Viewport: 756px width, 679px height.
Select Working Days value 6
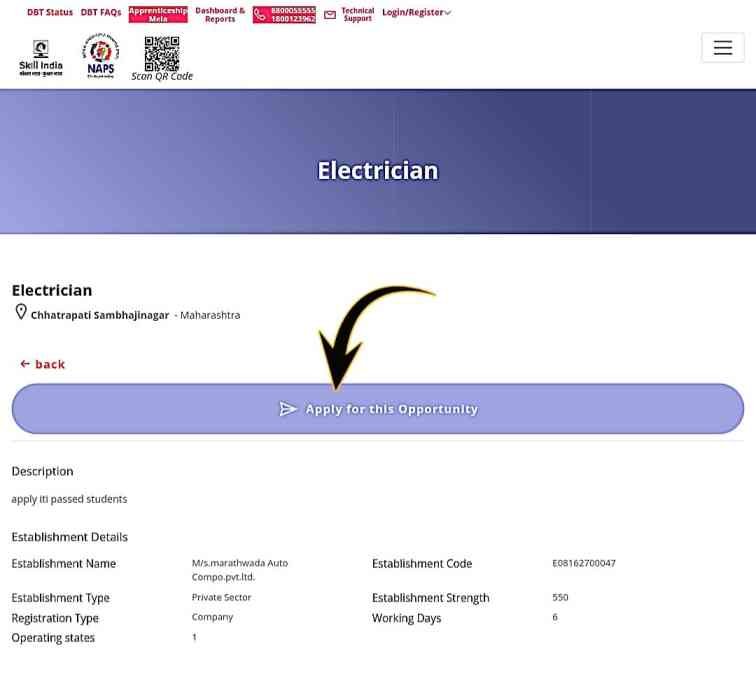(x=555, y=617)
